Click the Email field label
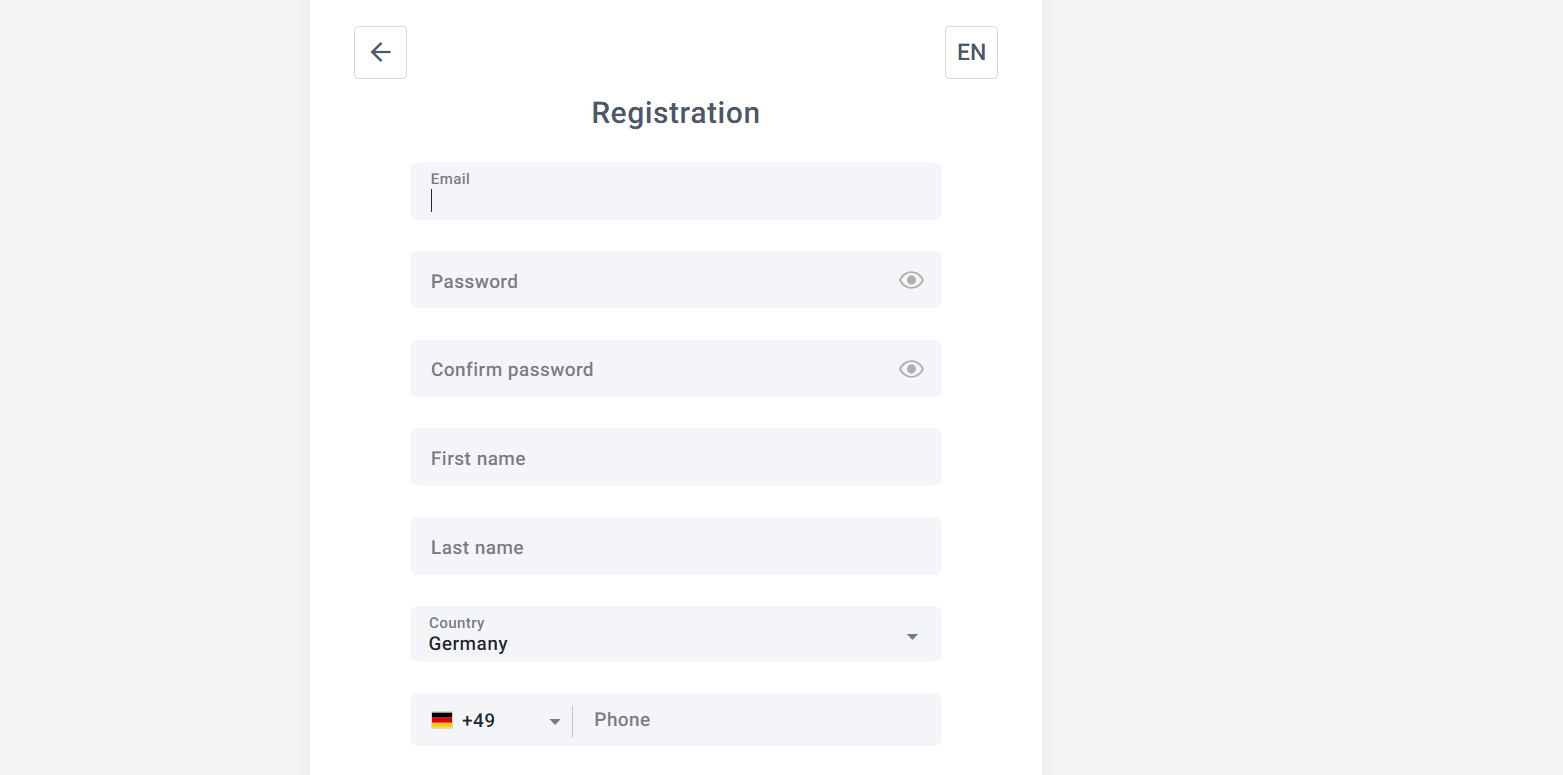This screenshot has width=1563, height=775. [x=450, y=179]
